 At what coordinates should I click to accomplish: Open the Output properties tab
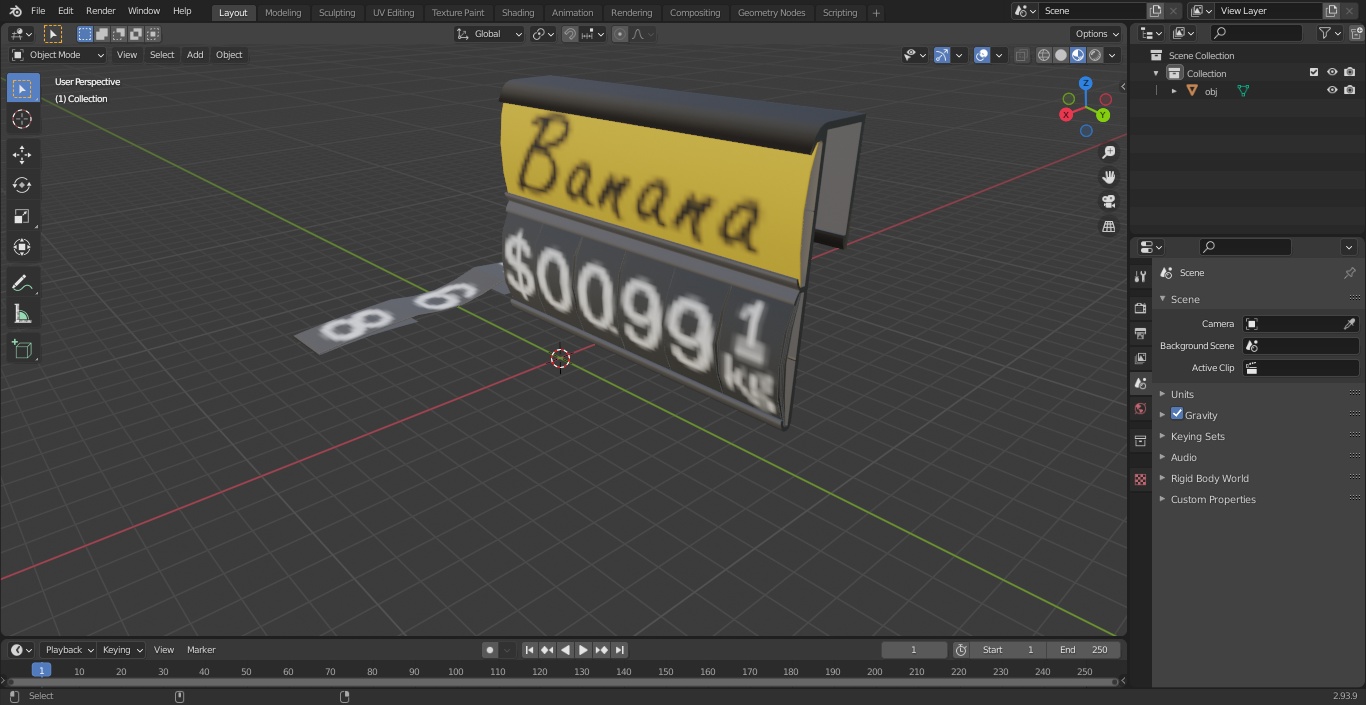[1140, 333]
